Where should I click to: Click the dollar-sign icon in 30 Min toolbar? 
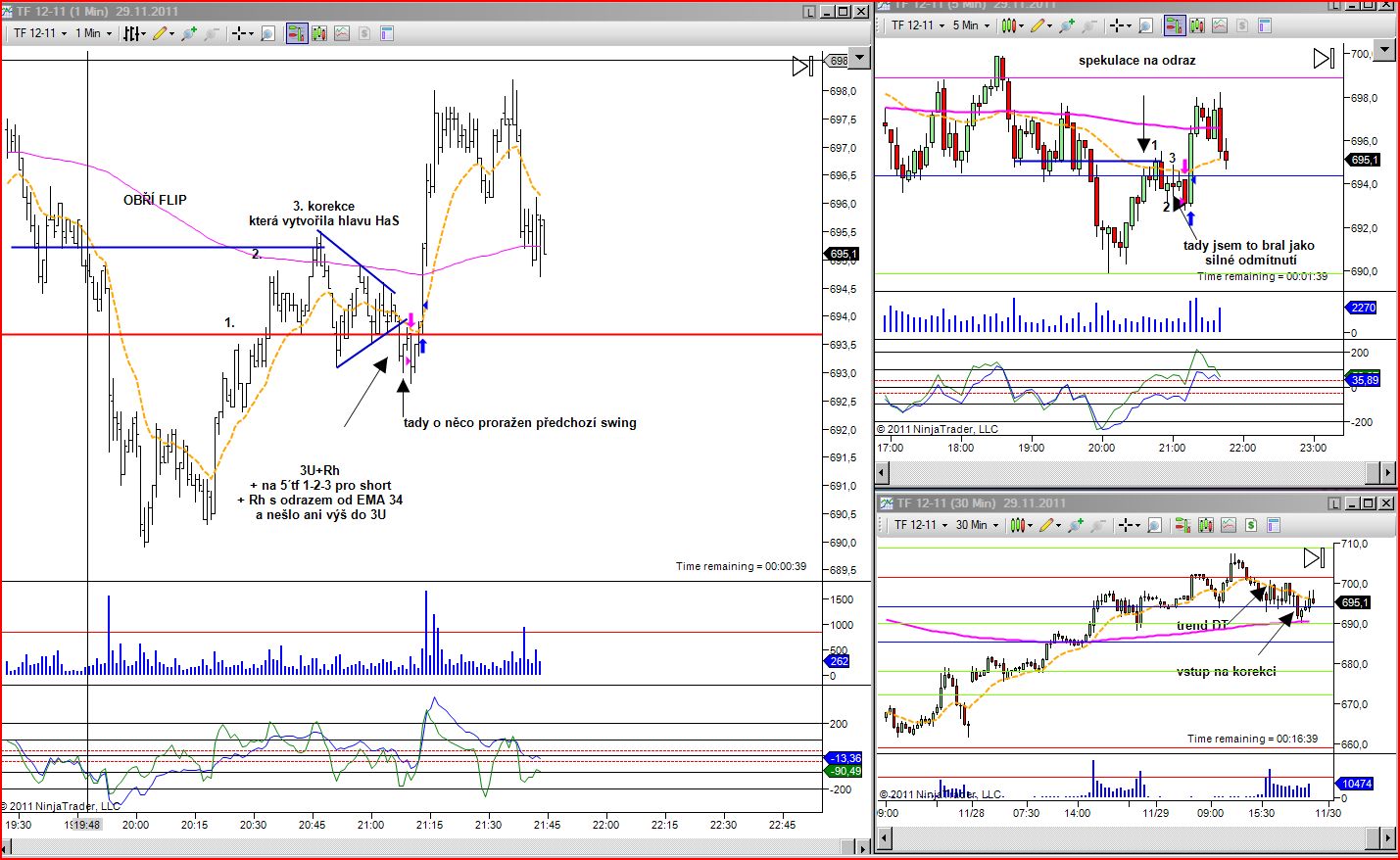1251,525
